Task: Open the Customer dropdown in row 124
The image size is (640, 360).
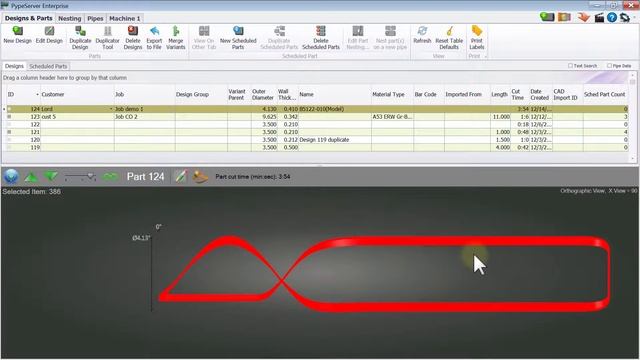Action: 111,109
